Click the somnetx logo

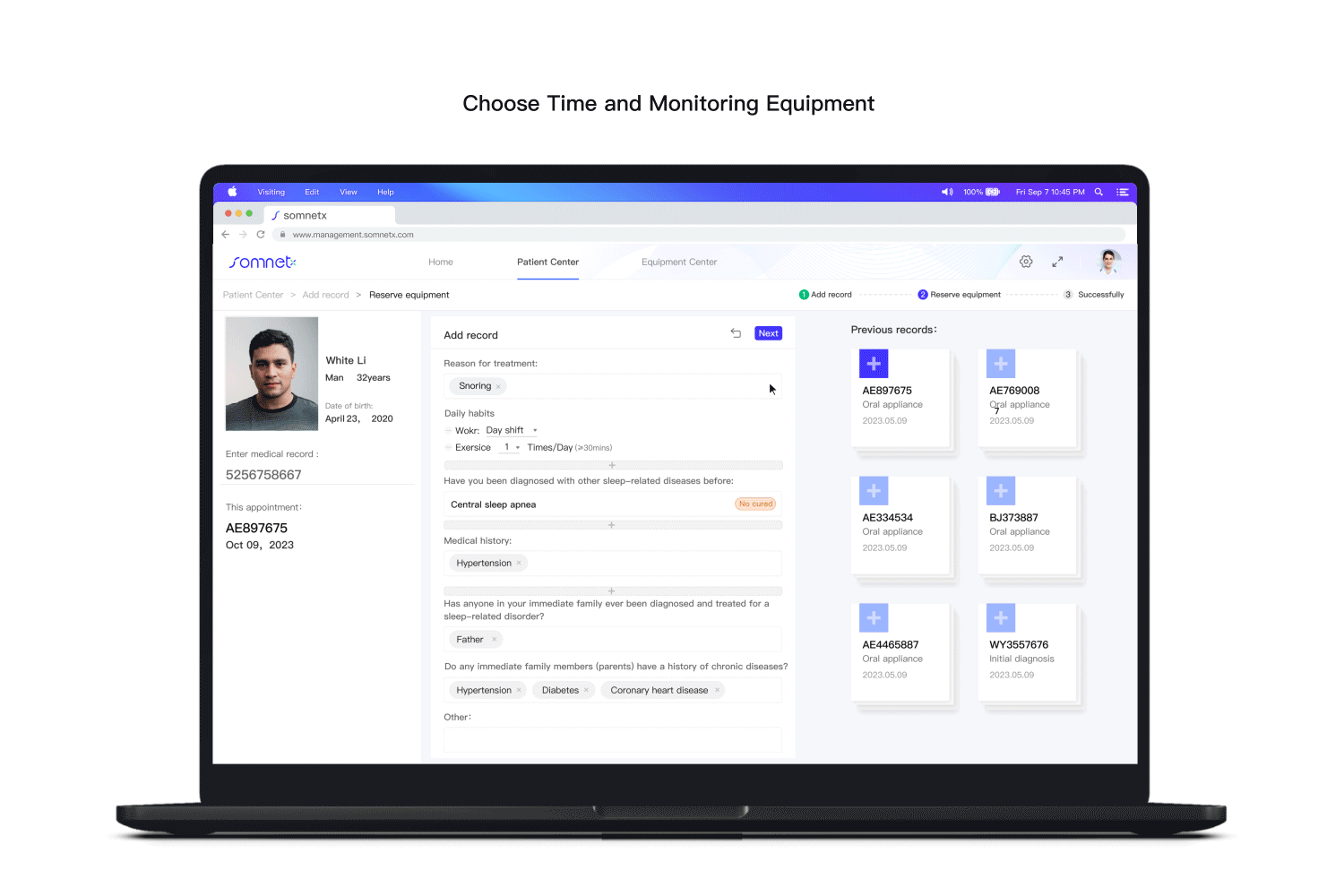point(262,262)
